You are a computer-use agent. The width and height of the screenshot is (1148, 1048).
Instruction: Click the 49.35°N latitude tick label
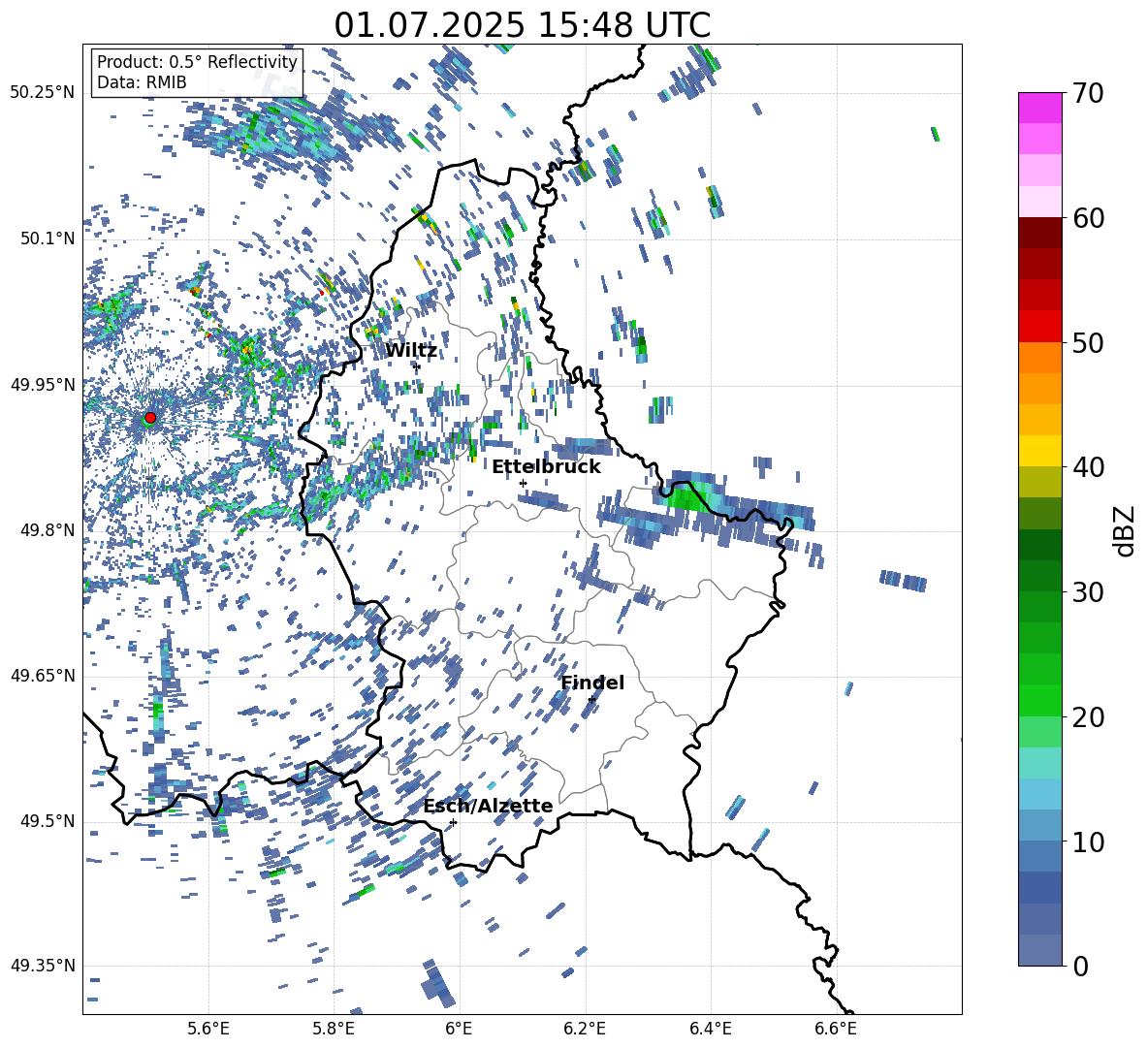coord(43,966)
